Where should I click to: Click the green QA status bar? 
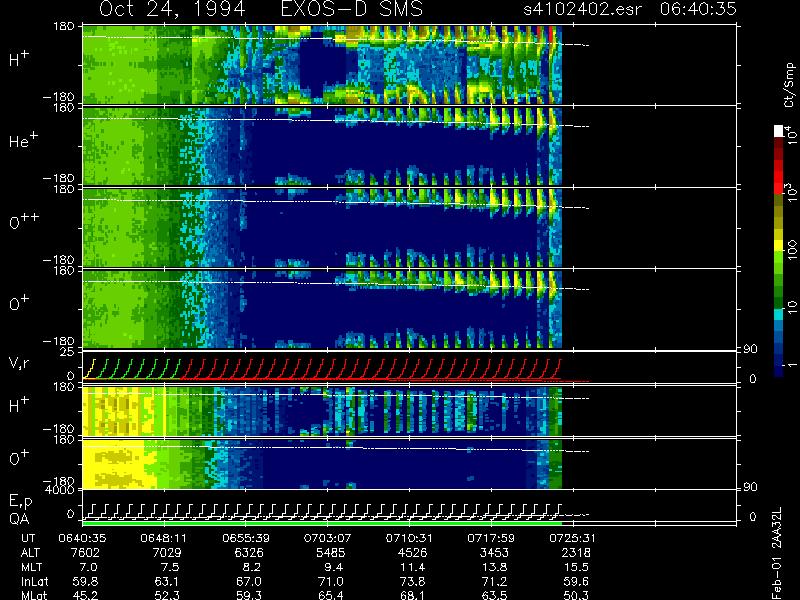(x=322, y=523)
